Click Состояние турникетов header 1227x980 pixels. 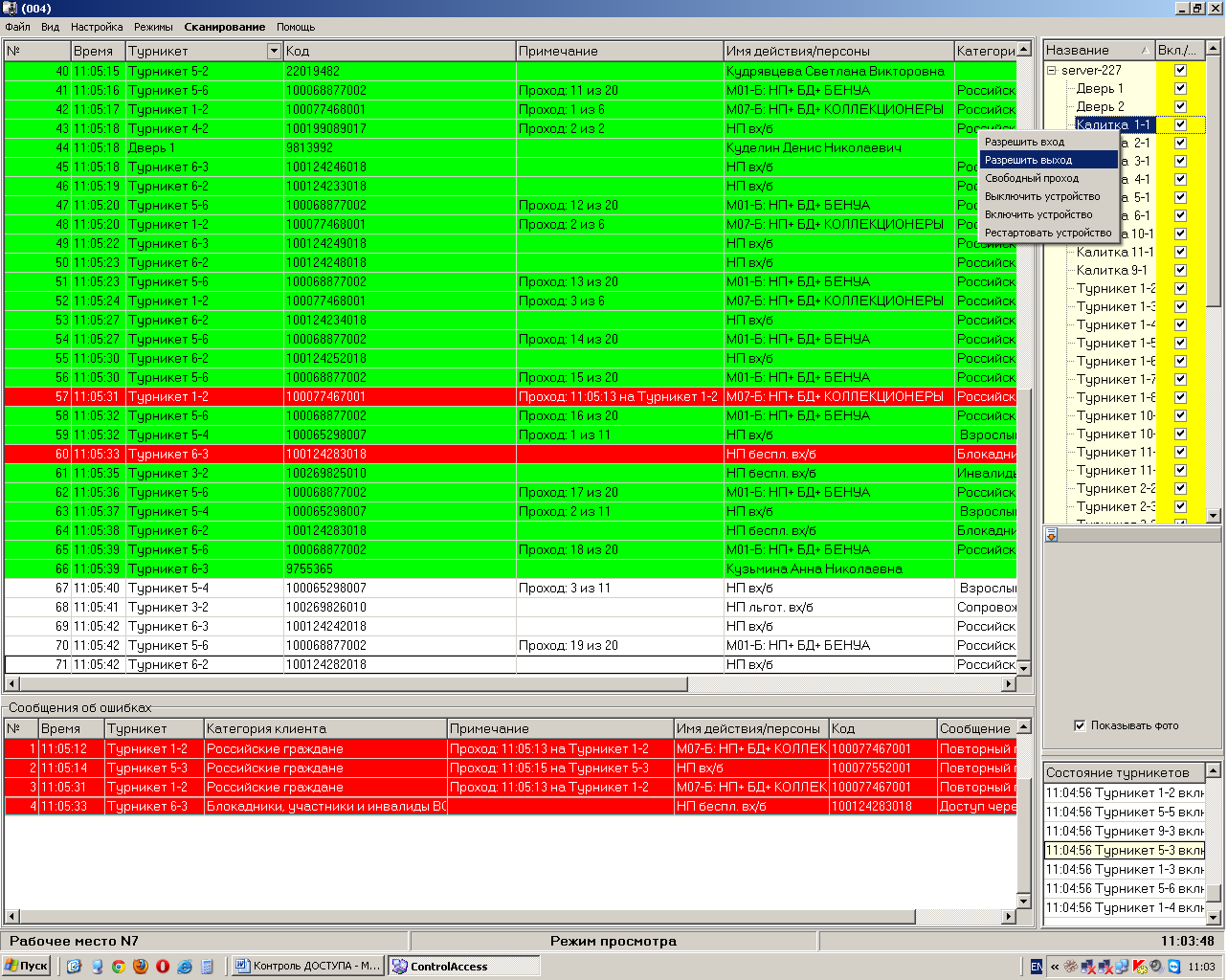[1124, 771]
